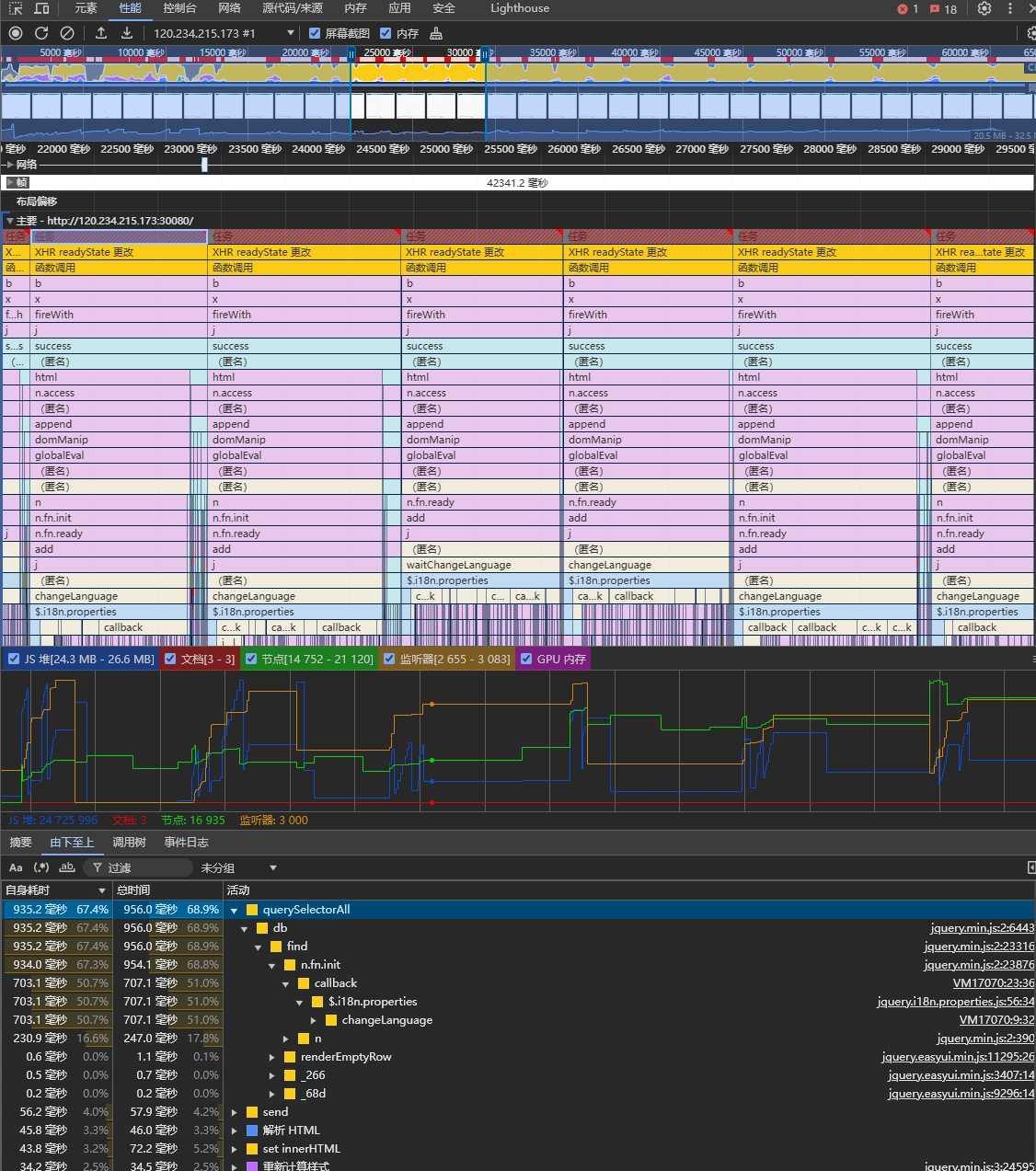The height and width of the screenshot is (1171, 1036).
Task: Collapse the db tree row
Action: tap(245, 928)
